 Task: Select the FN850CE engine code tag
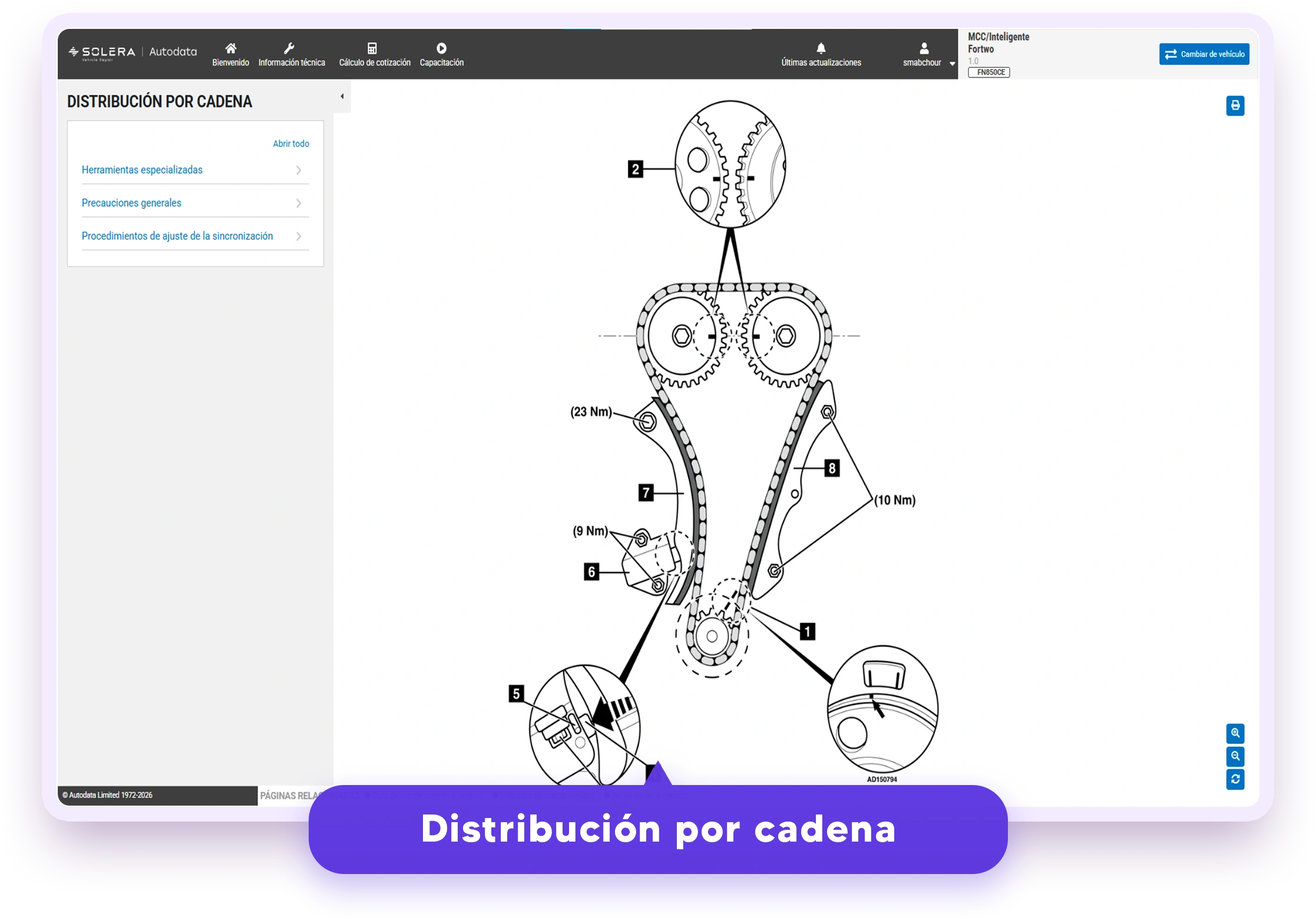tap(988, 72)
